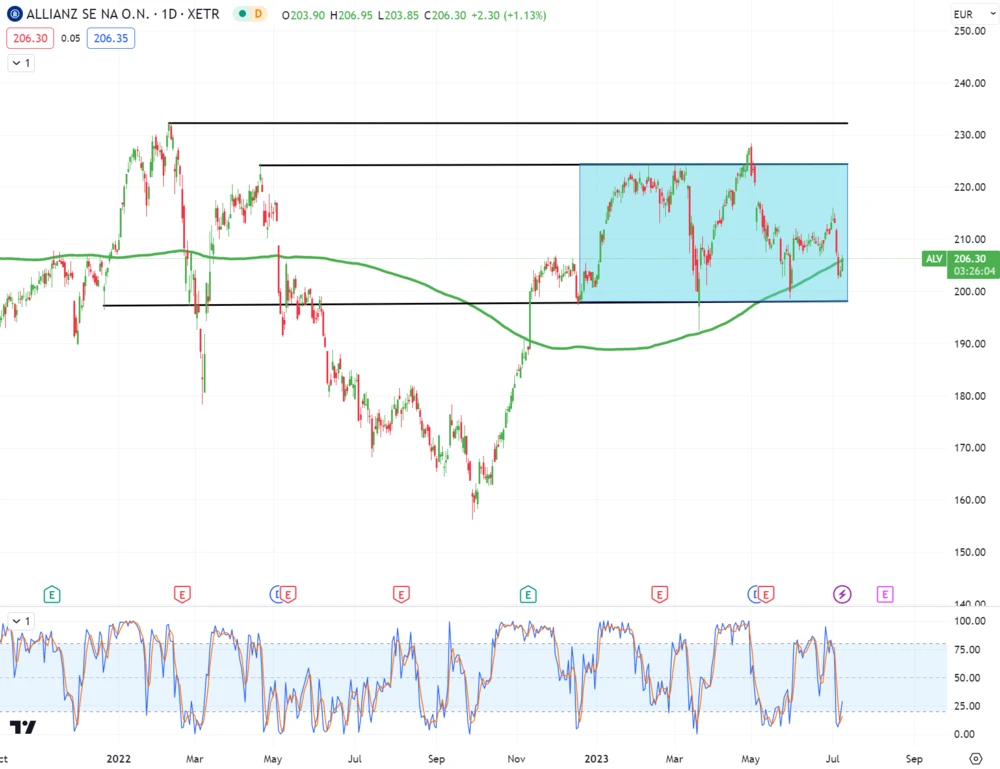1000x769 pixels.
Task: Click the blue 206.35 buy price button
Action: pyautogui.click(x=111, y=38)
